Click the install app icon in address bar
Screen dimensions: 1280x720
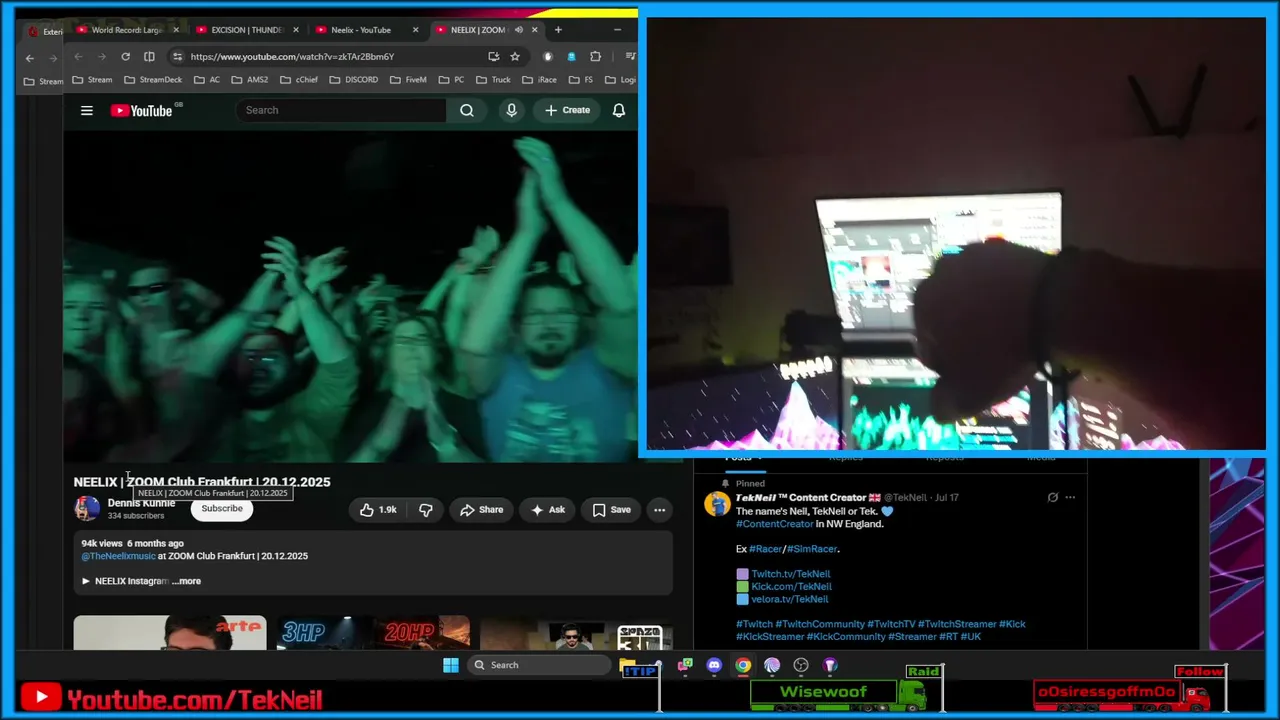[x=493, y=57]
